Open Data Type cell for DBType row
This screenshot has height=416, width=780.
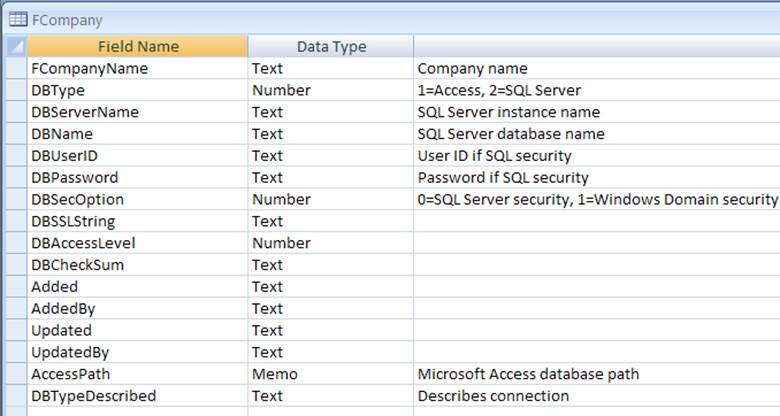(x=331, y=90)
